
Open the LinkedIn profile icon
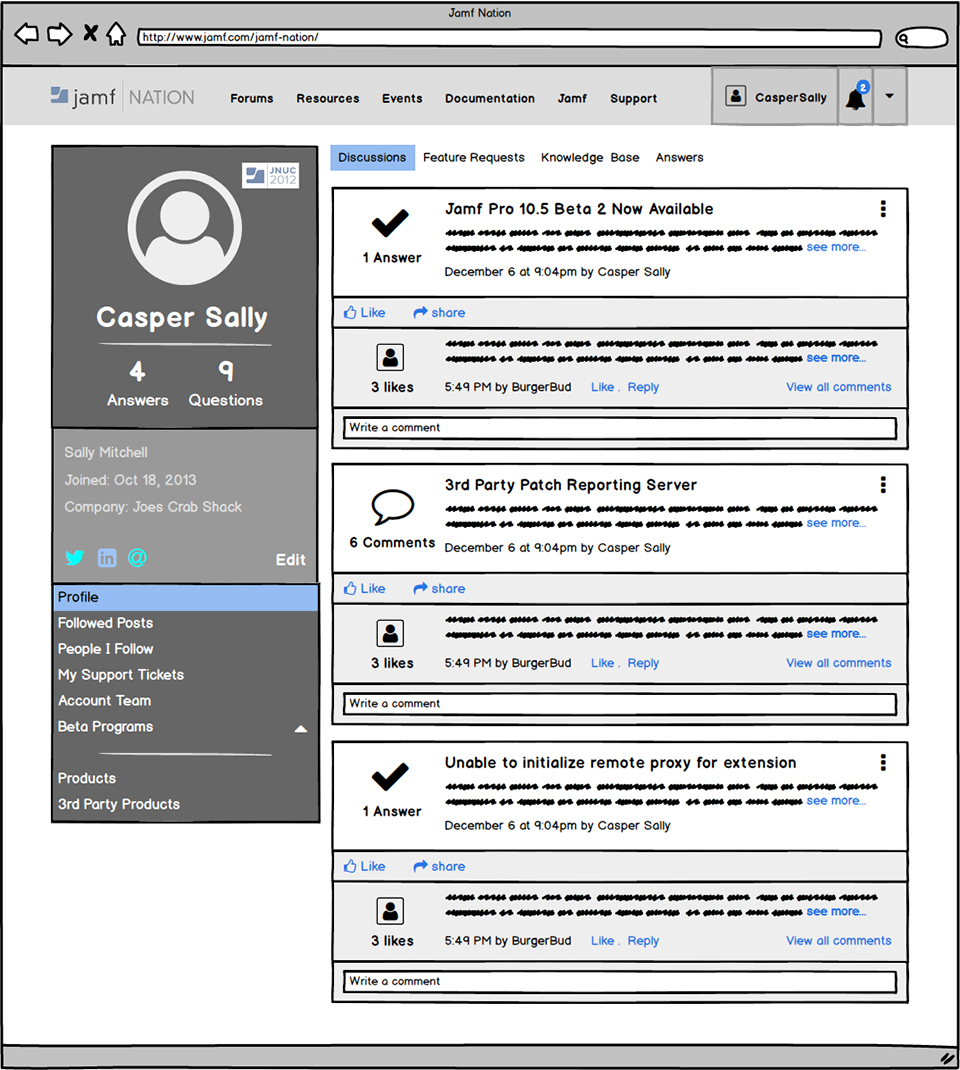106,558
